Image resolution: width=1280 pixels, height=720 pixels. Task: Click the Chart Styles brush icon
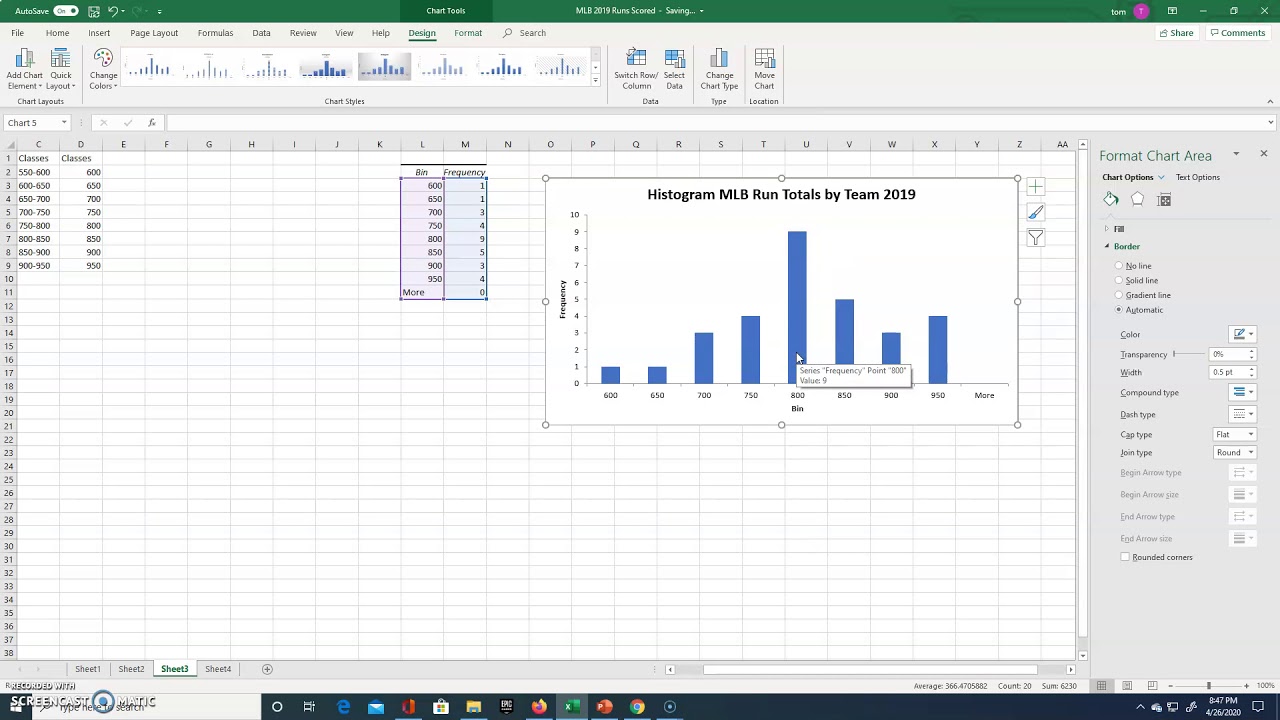pyautogui.click(x=1035, y=212)
